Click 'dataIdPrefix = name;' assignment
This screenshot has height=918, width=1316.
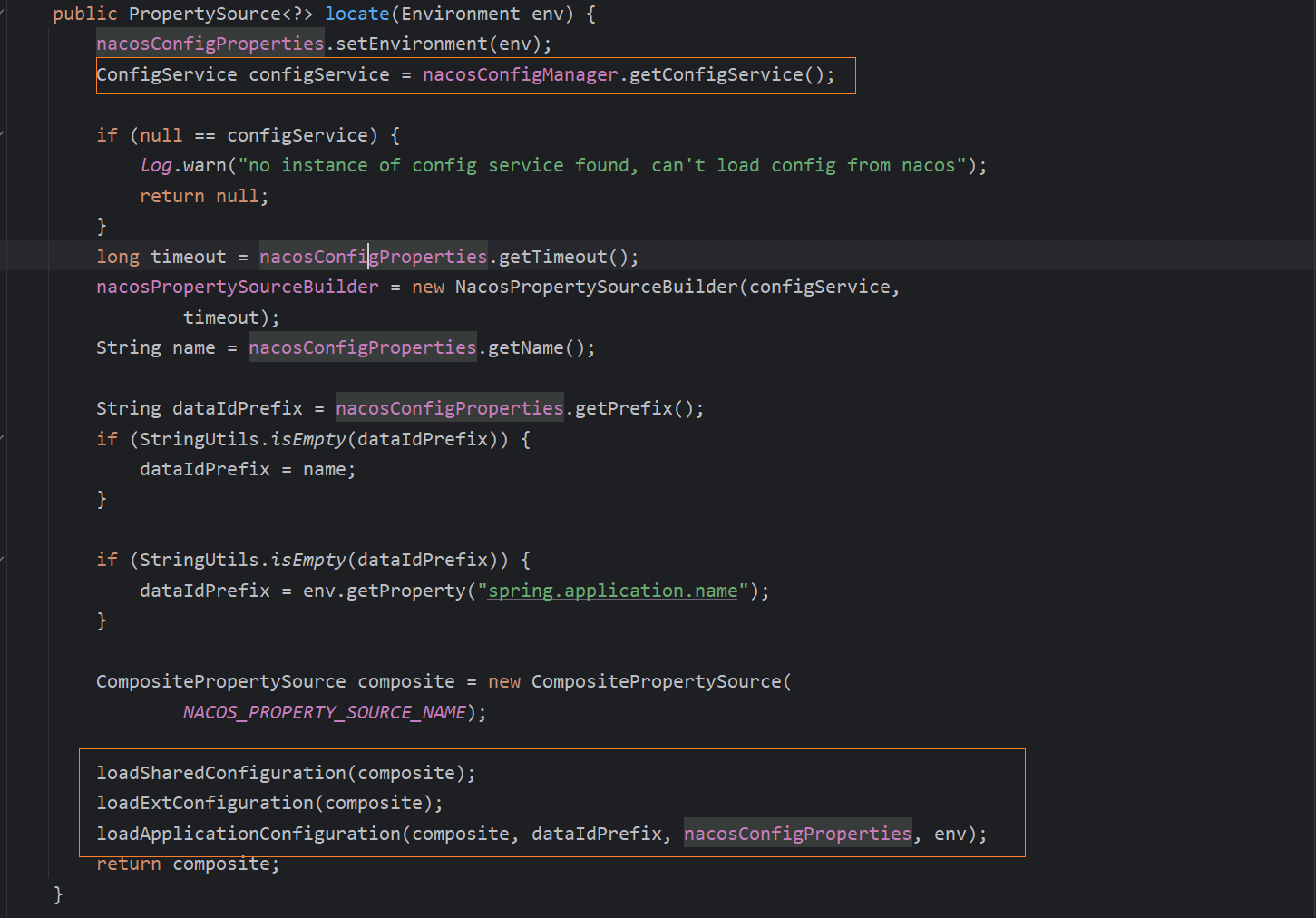tap(248, 469)
